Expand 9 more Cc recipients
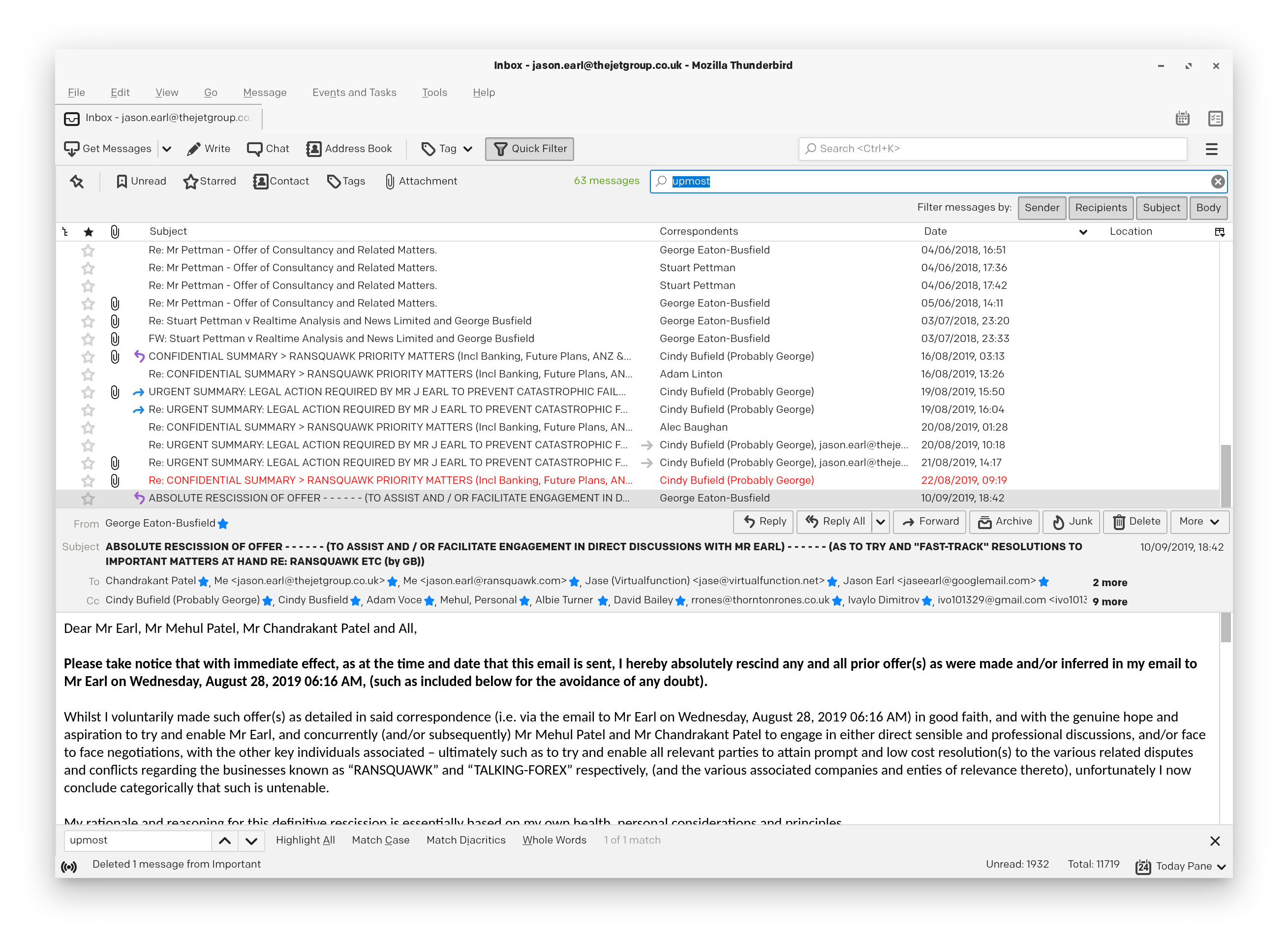The width and height of the screenshot is (1288, 939). tap(1109, 602)
